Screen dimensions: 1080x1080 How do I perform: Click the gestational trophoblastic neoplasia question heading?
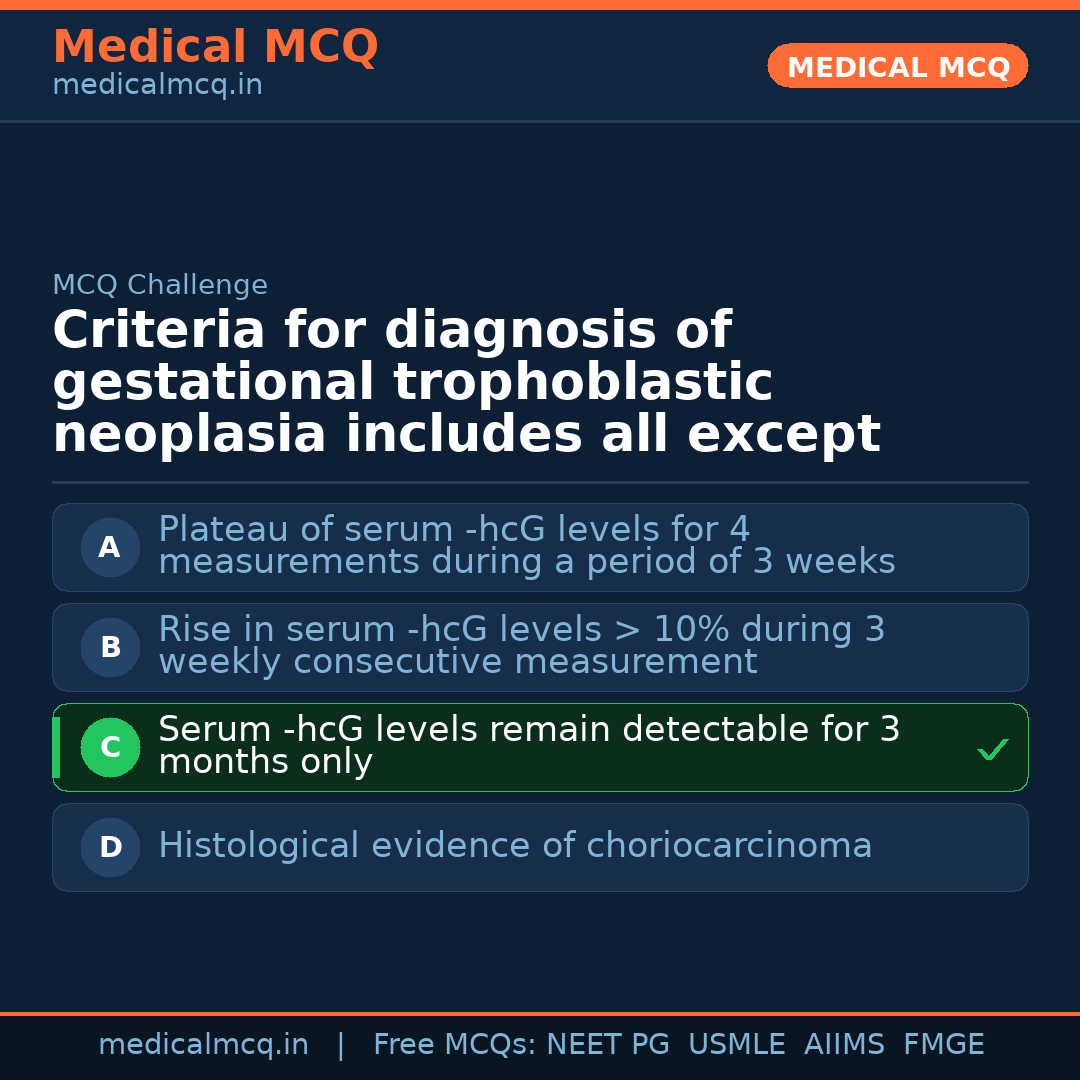point(466,382)
